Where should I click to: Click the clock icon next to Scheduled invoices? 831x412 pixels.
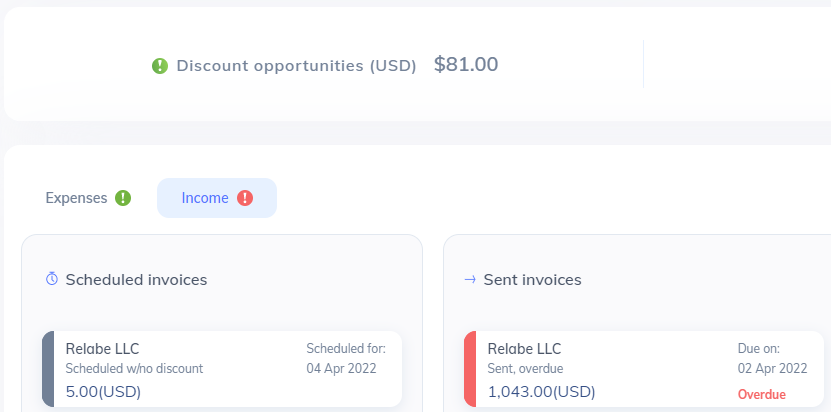click(x=52, y=279)
